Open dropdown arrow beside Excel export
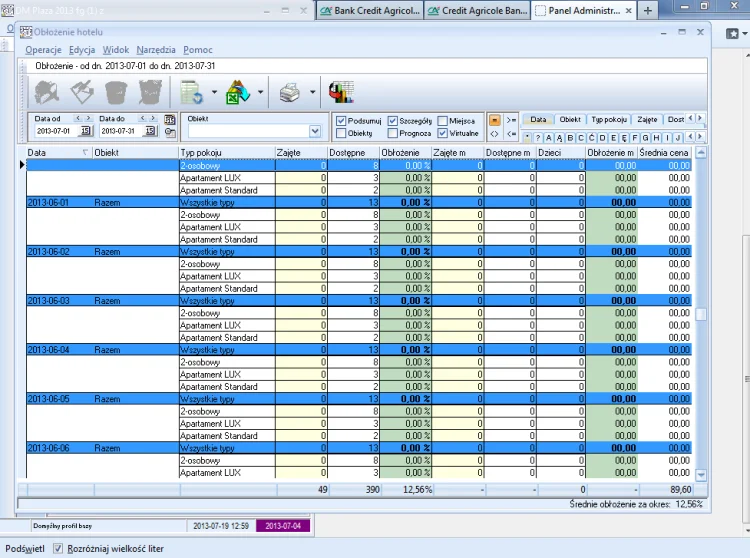750x558 pixels. tap(261, 93)
